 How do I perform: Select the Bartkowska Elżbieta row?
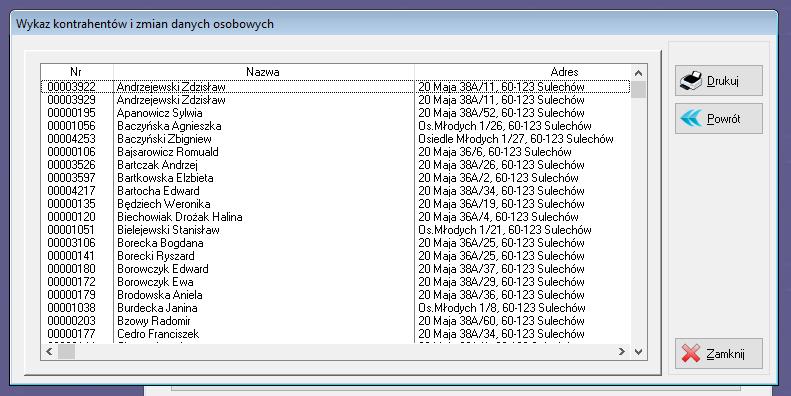[336, 178]
